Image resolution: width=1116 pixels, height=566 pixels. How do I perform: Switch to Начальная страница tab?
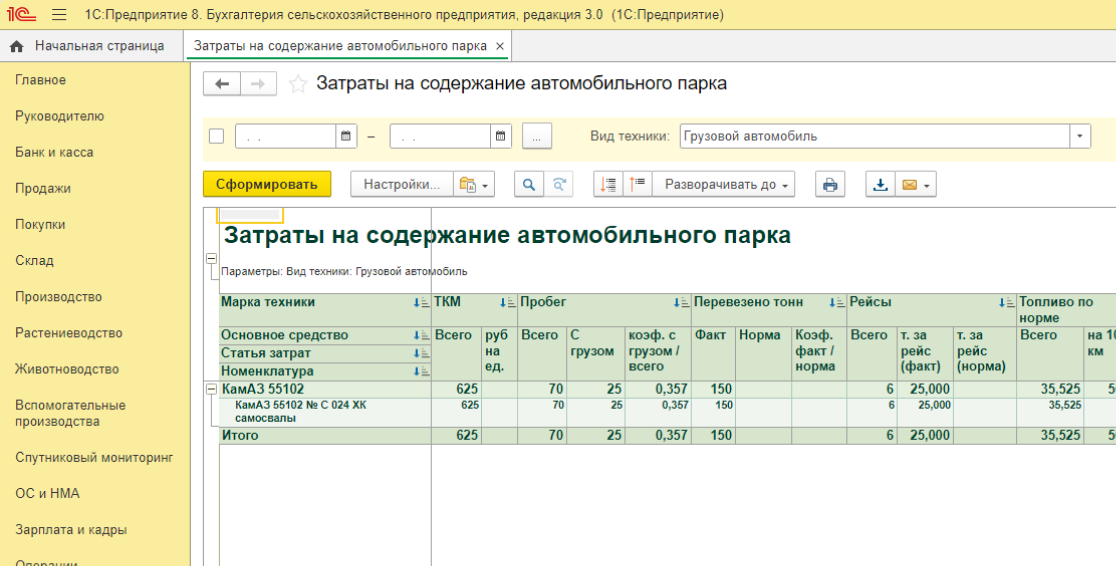92,46
